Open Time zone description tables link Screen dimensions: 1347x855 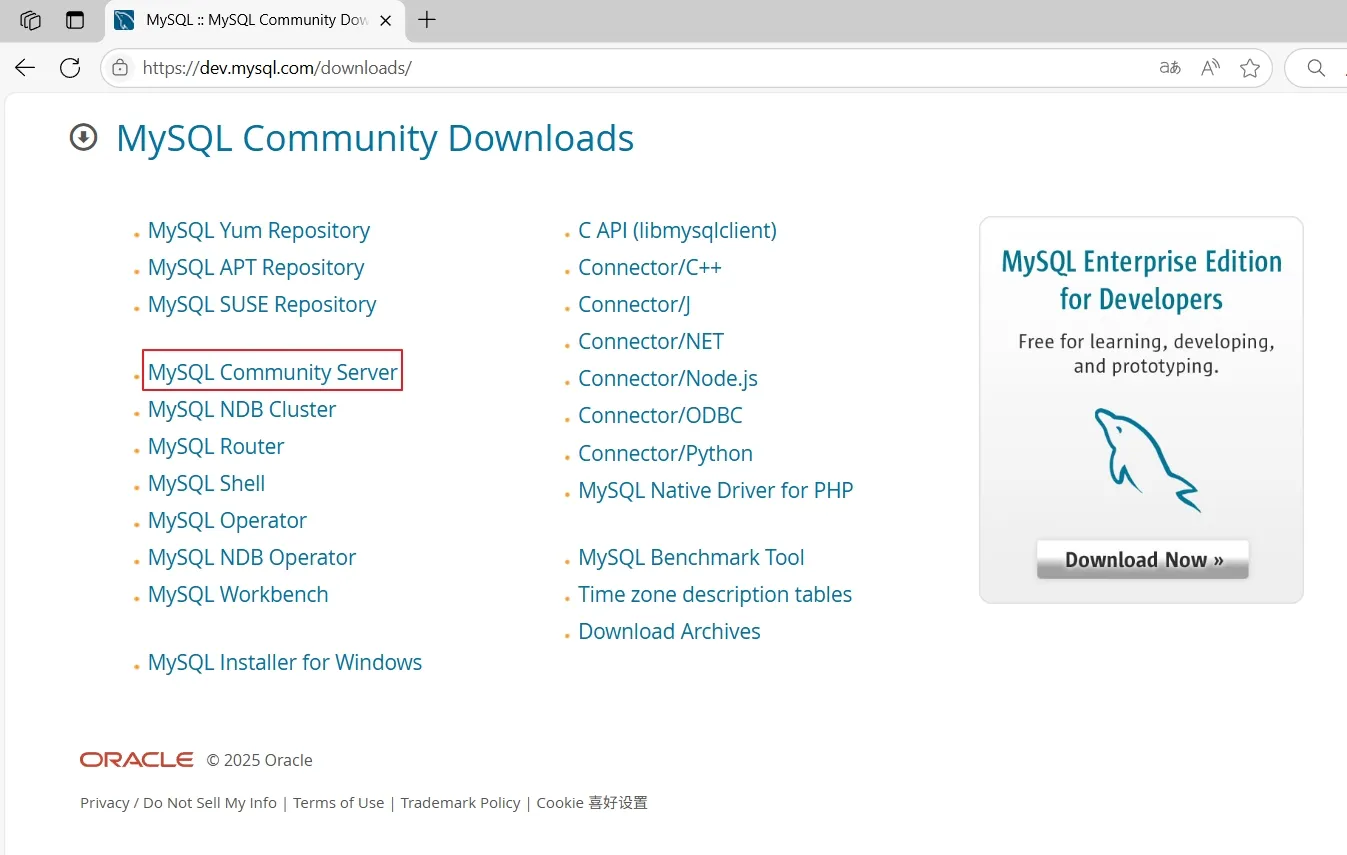pos(715,594)
